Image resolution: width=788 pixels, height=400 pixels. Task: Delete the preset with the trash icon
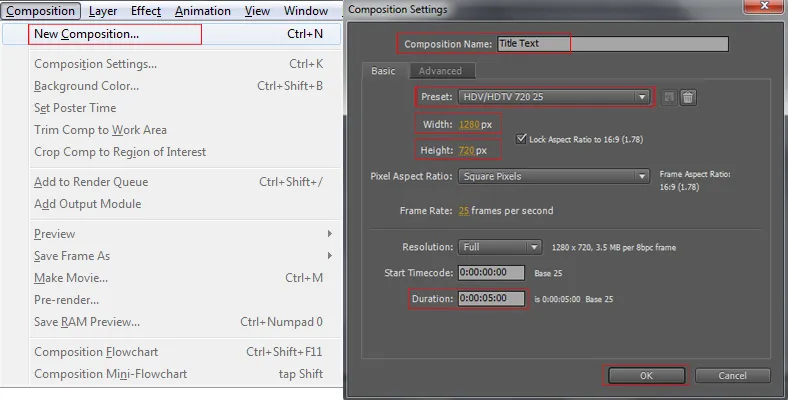click(687, 97)
